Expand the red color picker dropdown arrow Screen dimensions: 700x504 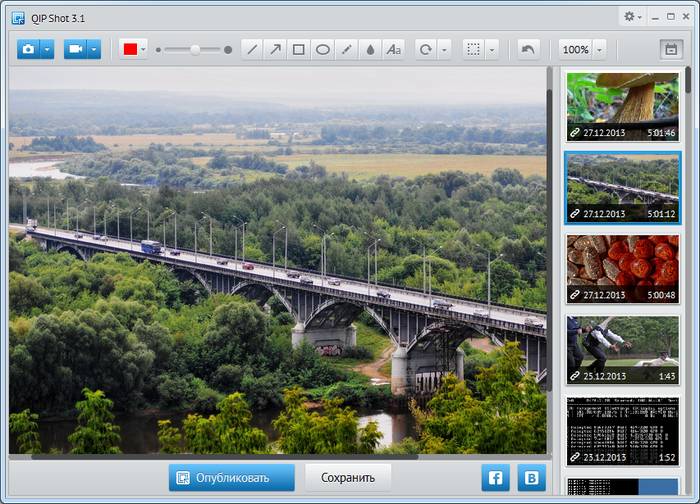(x=144, y=49)
